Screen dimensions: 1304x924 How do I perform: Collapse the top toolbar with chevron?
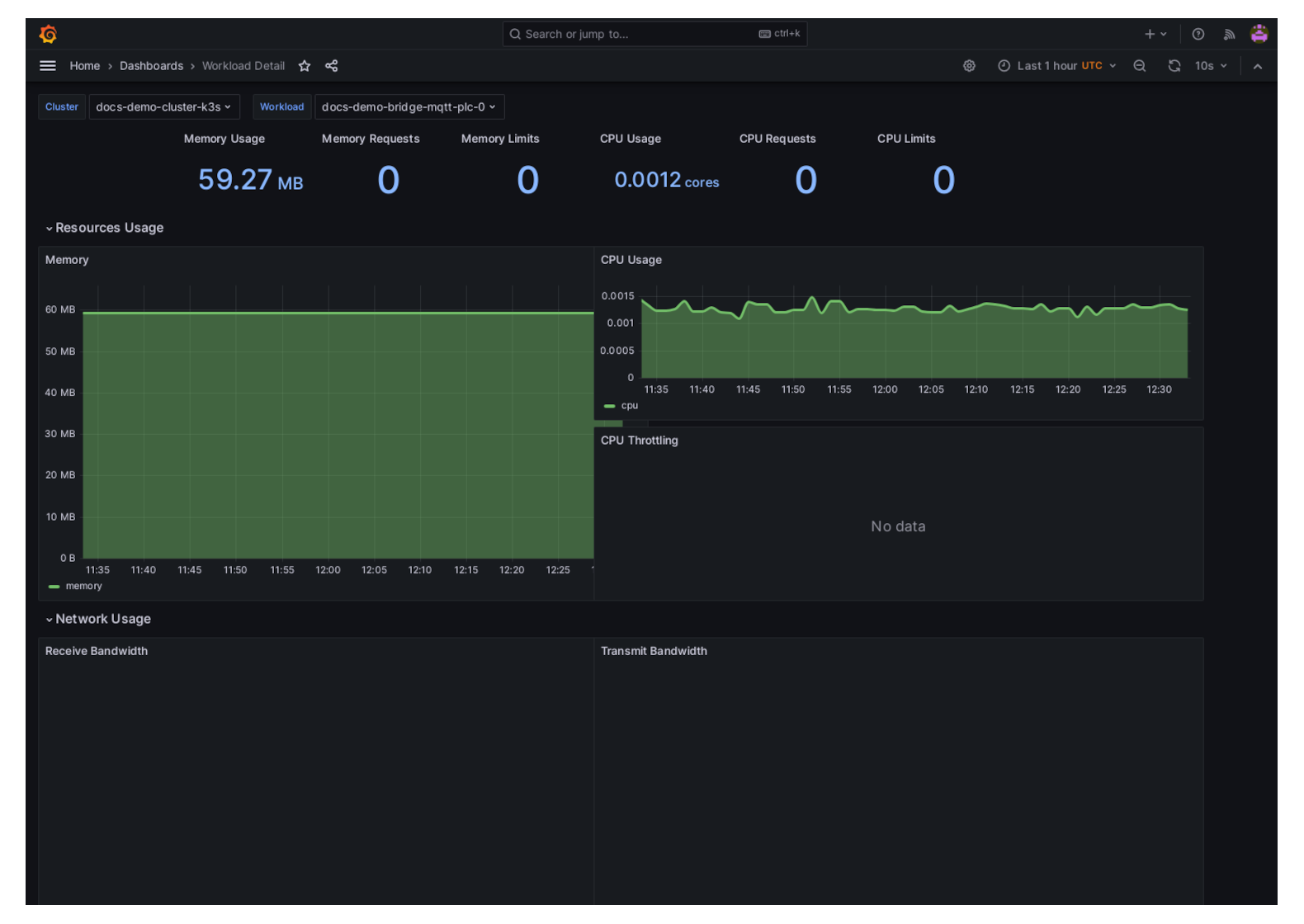point(1257,66)
